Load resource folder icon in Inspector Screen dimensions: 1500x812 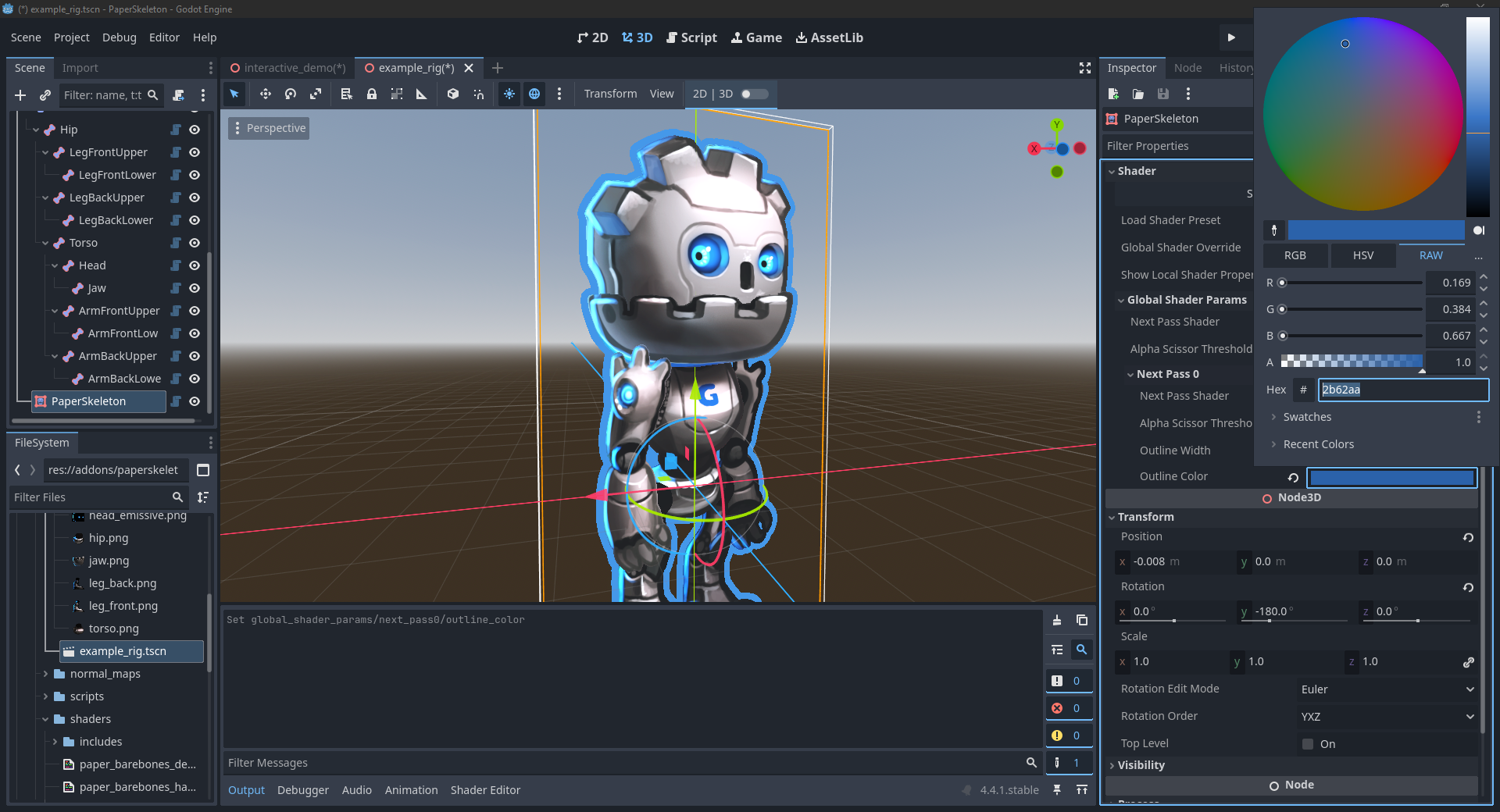click(x=1138, y=94)
